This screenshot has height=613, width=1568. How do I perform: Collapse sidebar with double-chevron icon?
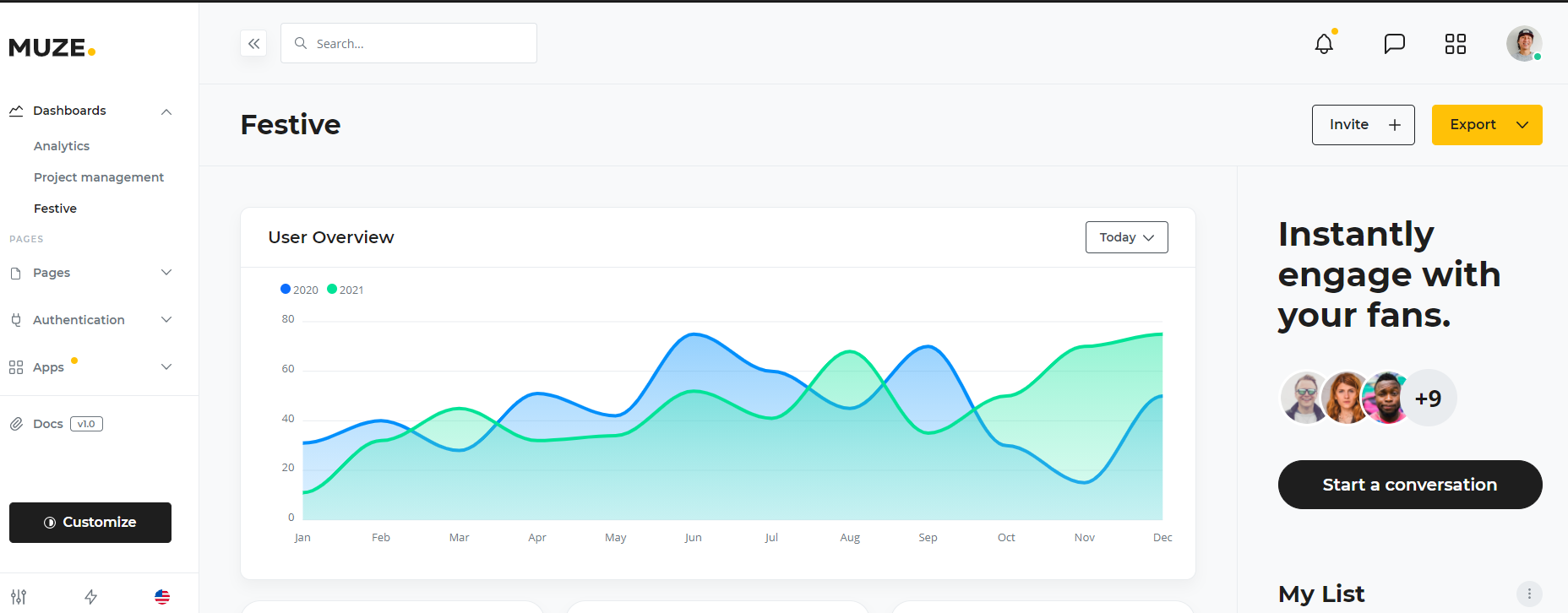tap(253, 44)
